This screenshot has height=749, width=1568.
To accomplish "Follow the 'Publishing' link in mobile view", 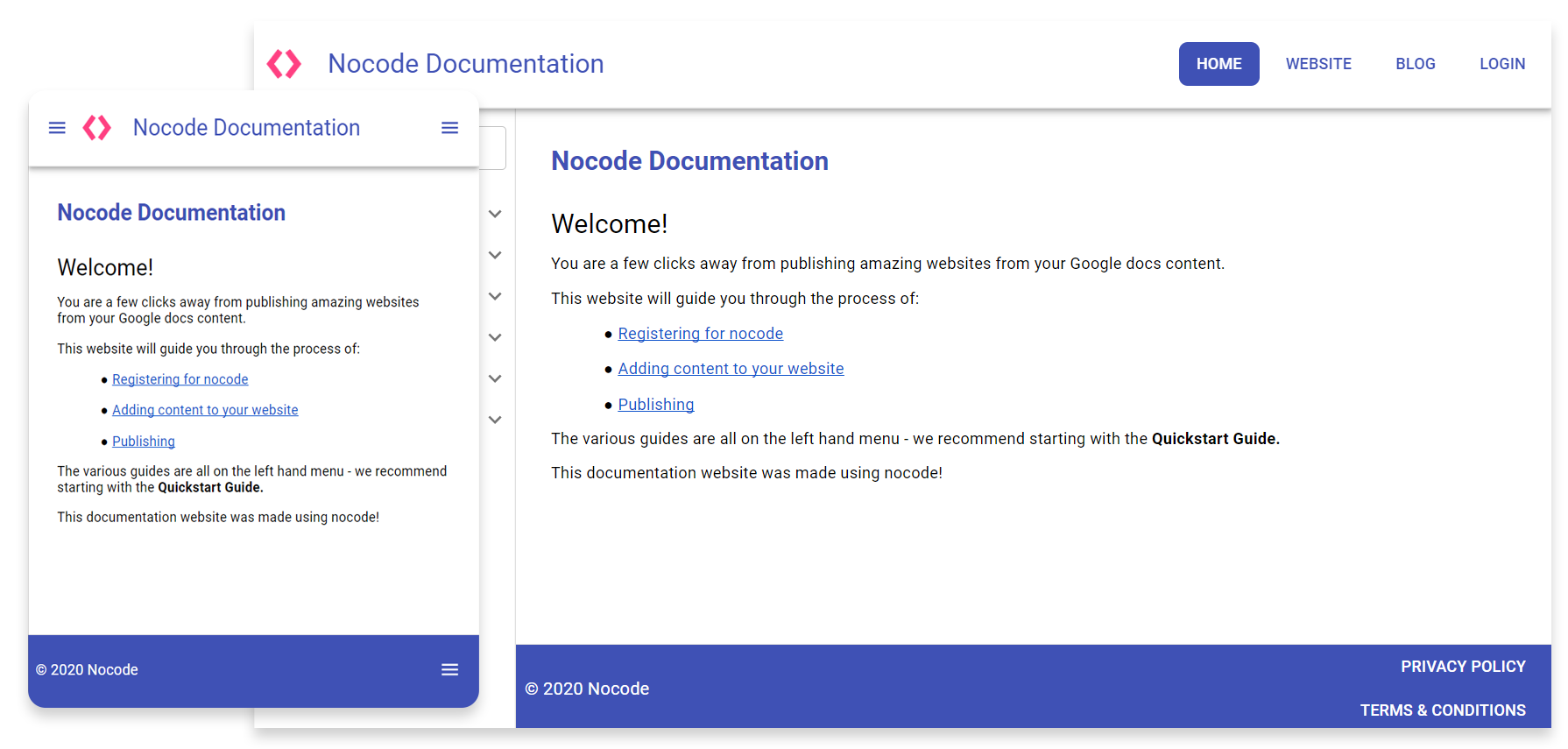I will point(143,442).
